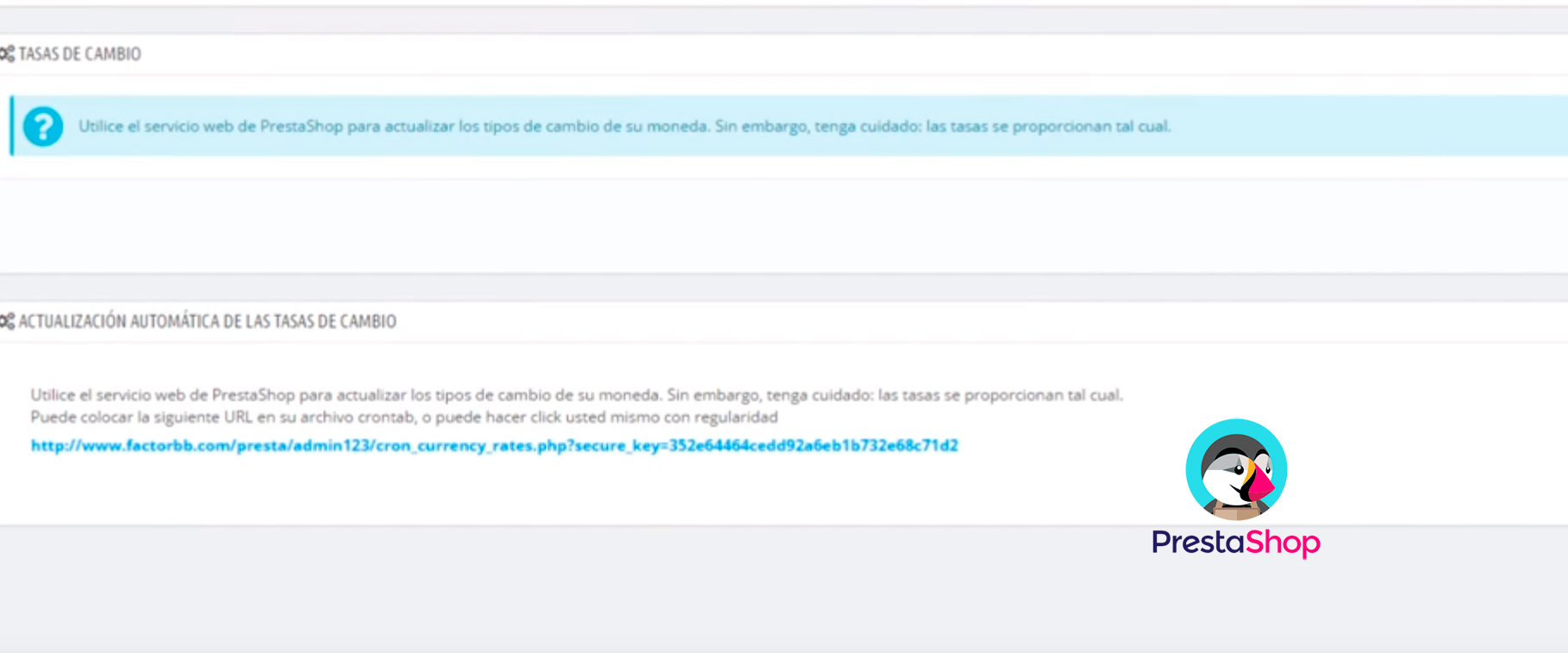Click the Actualización Automática section icon
This screenshot has height=653, width=1568.
click(x=7, y=321)
